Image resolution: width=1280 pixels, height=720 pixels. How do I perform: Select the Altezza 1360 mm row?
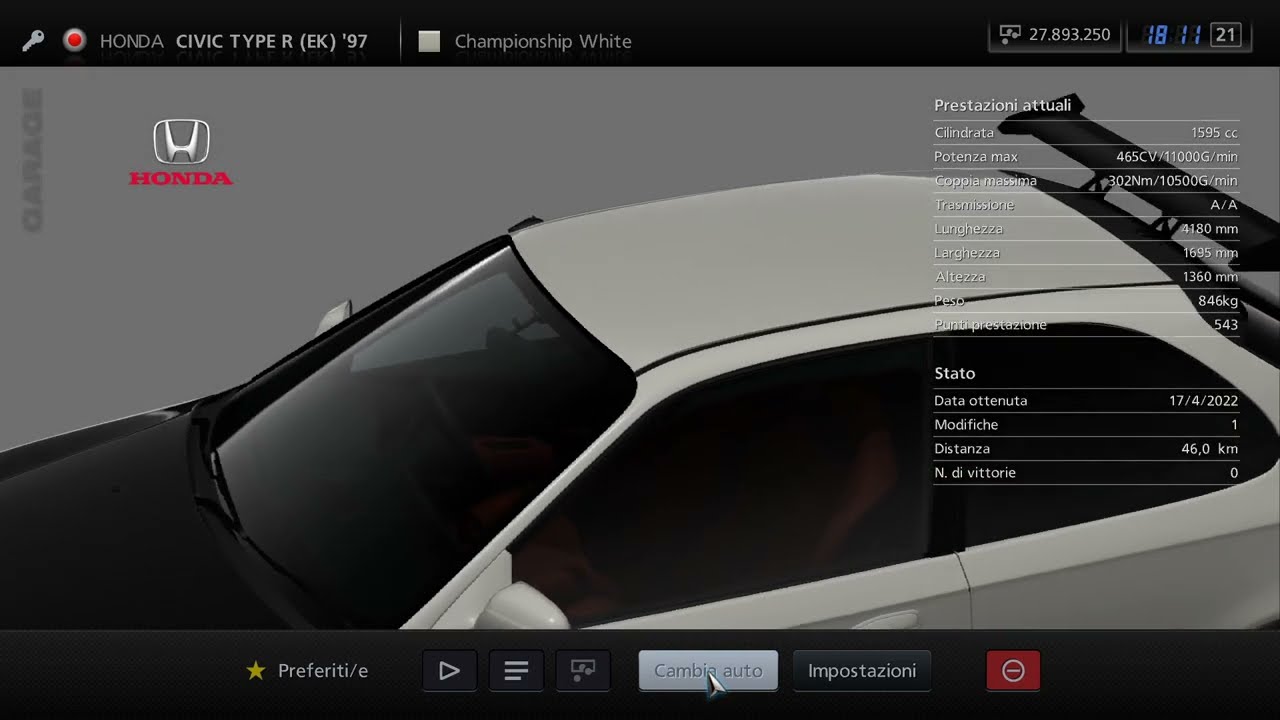1086,276
